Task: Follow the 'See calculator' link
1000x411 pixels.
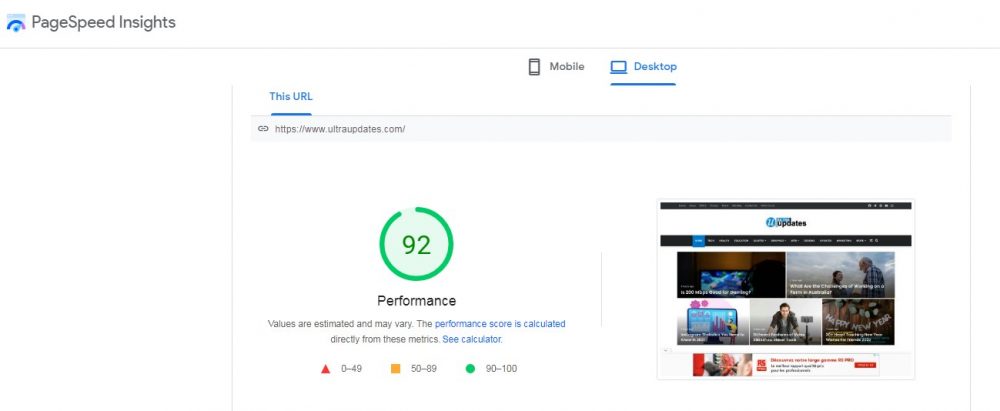Action: coord(472,340)
